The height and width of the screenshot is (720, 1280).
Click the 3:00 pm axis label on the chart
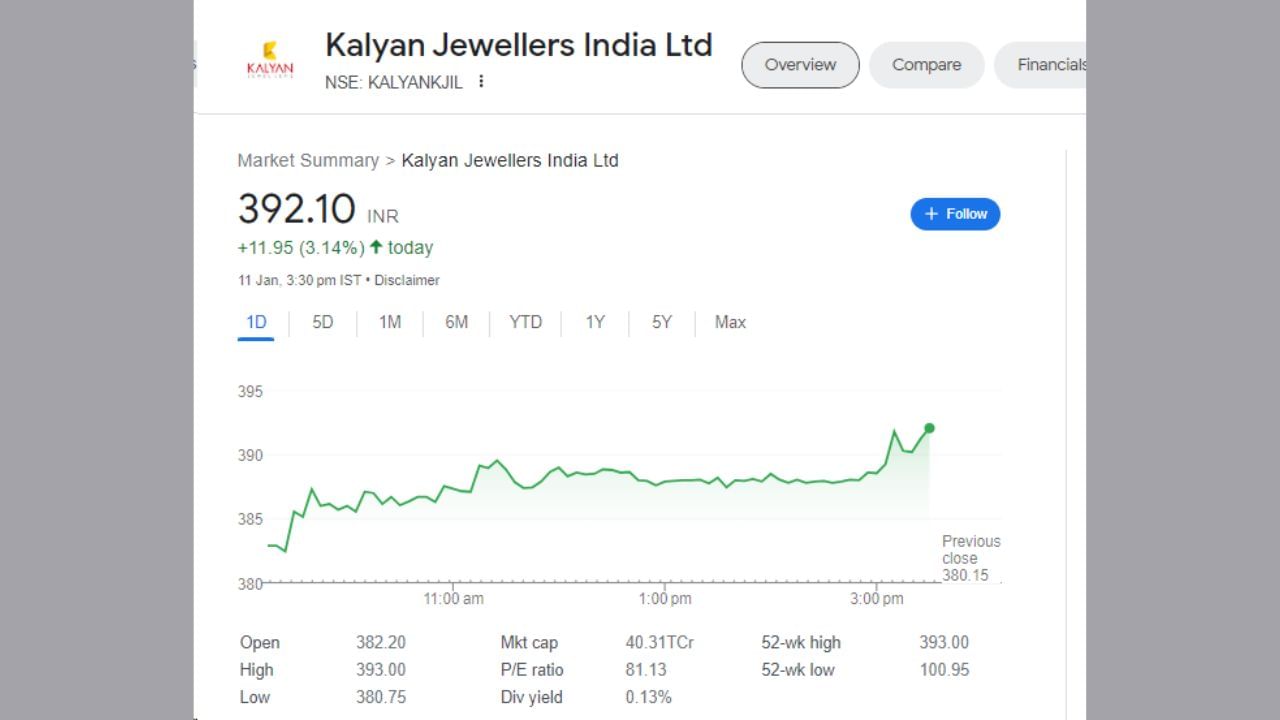(876, 598)
